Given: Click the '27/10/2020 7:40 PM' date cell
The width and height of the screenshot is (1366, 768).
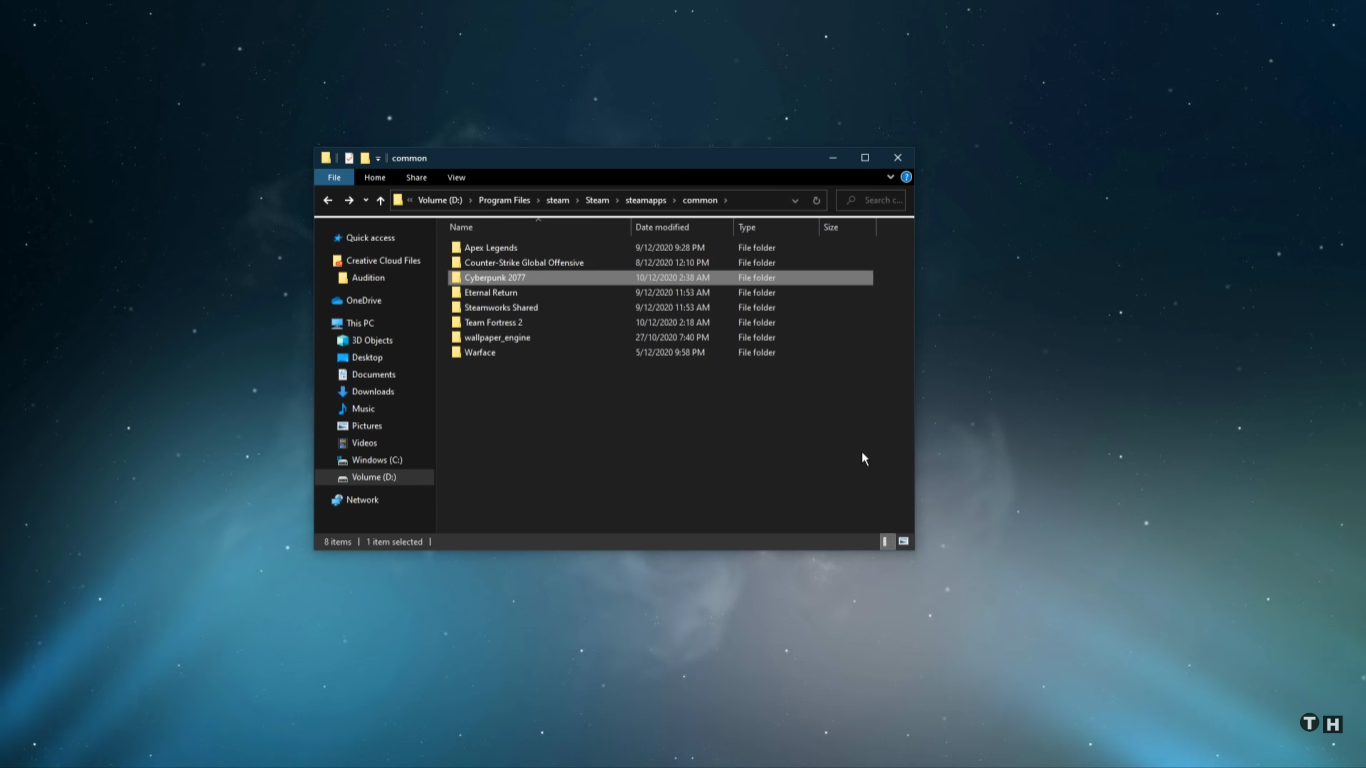Looking at the screenshot, I should coord(670,338).
